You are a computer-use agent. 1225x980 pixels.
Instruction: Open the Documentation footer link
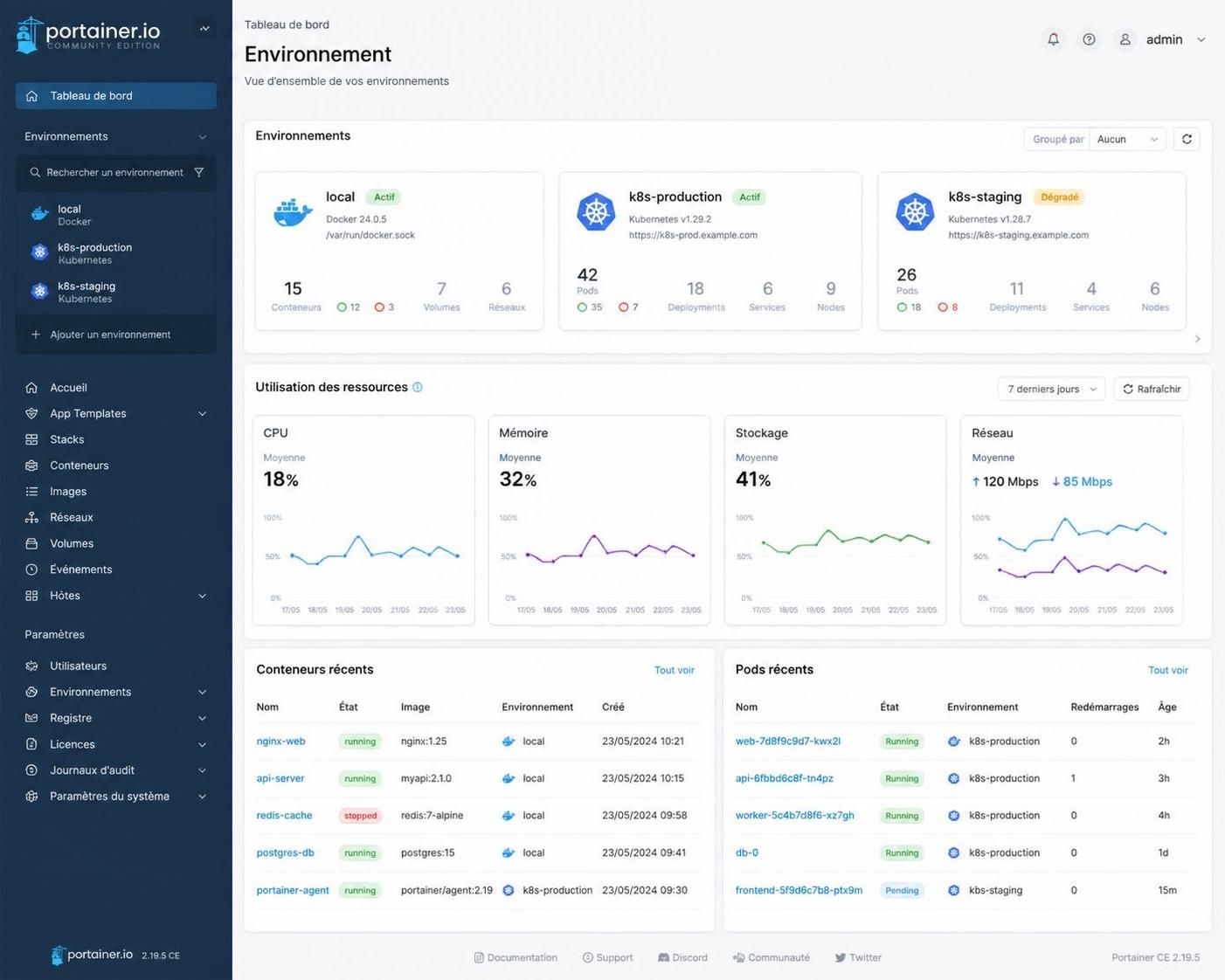point(516,958)
